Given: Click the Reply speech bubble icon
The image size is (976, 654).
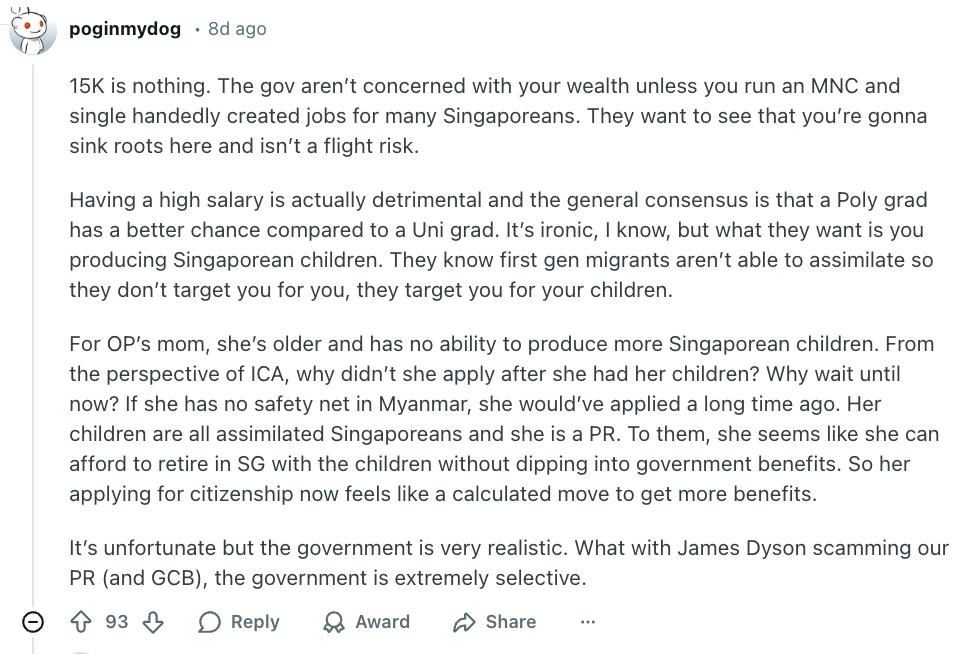Looking at the screenshot, I should [209, 622].
